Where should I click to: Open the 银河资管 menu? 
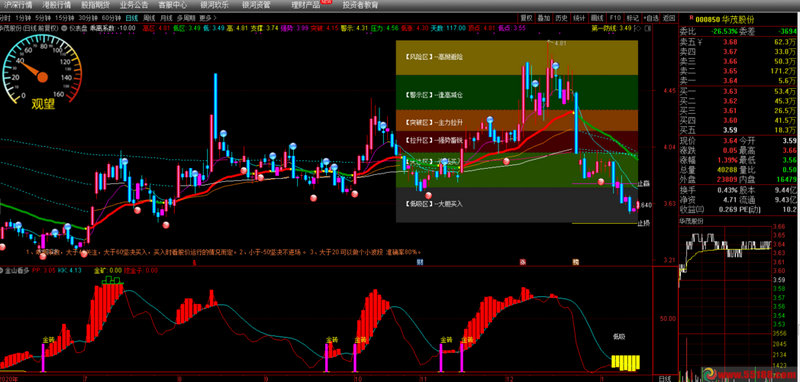point(257,5)
